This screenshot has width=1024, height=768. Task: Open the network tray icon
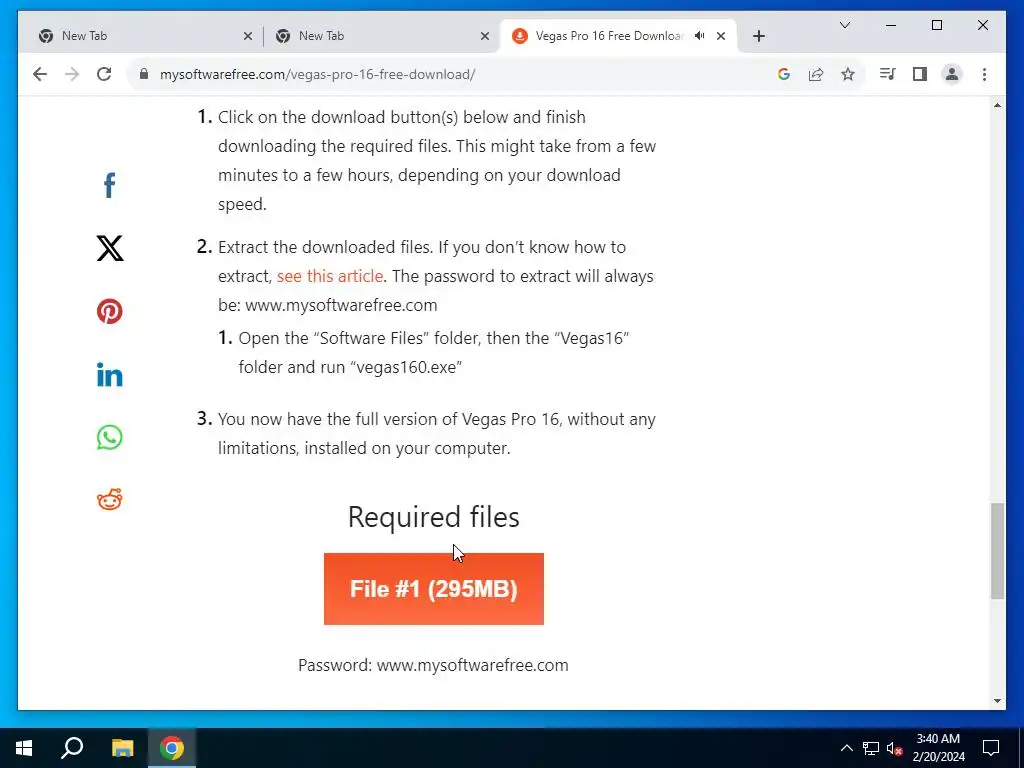pyautogui.click(x=871, y=748)
